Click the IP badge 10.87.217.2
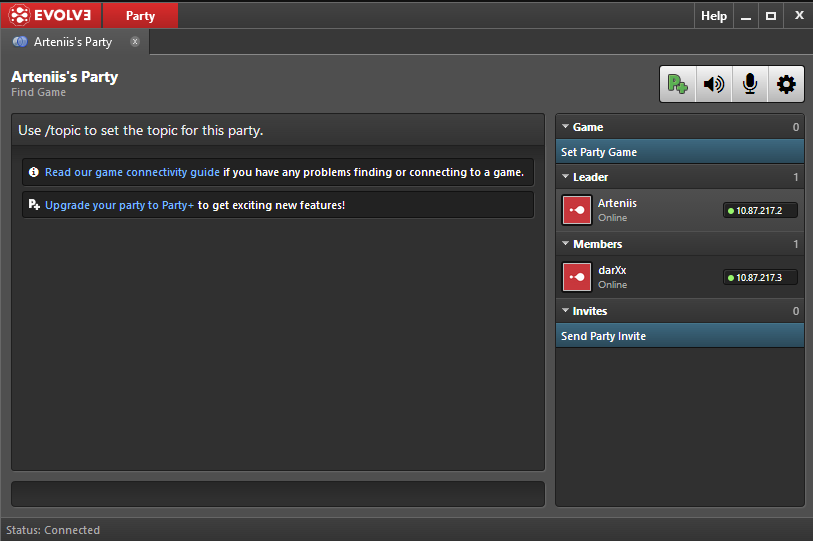Image resolution: width=813 pixels, height=541 pixels. pos(760,211)
